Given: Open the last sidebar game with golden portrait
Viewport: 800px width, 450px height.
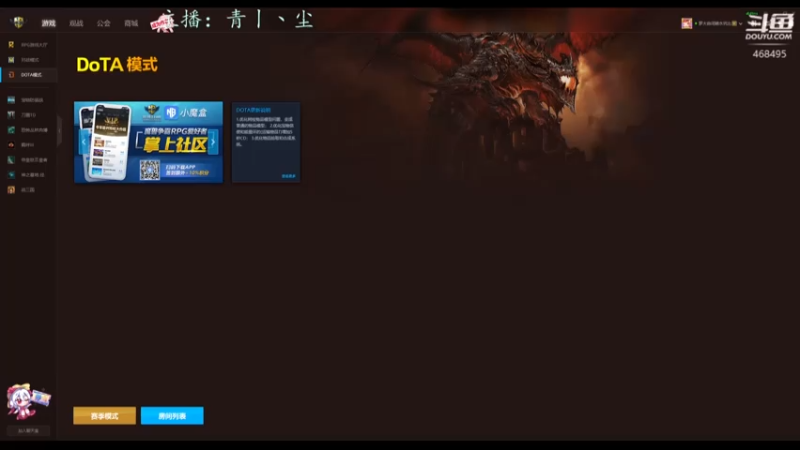Looking at the screenshot, I should (29, 190).
